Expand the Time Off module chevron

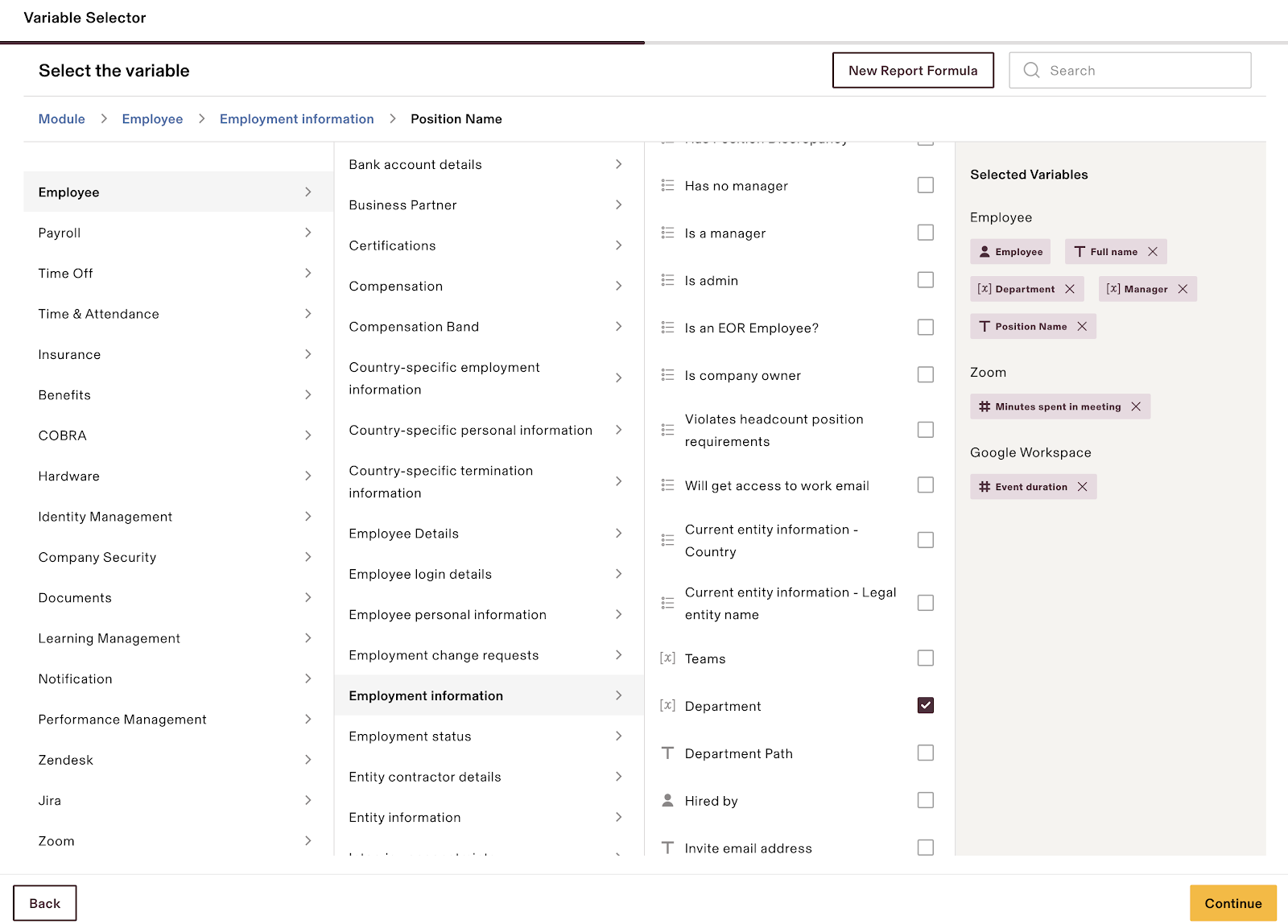coord(308,273)
